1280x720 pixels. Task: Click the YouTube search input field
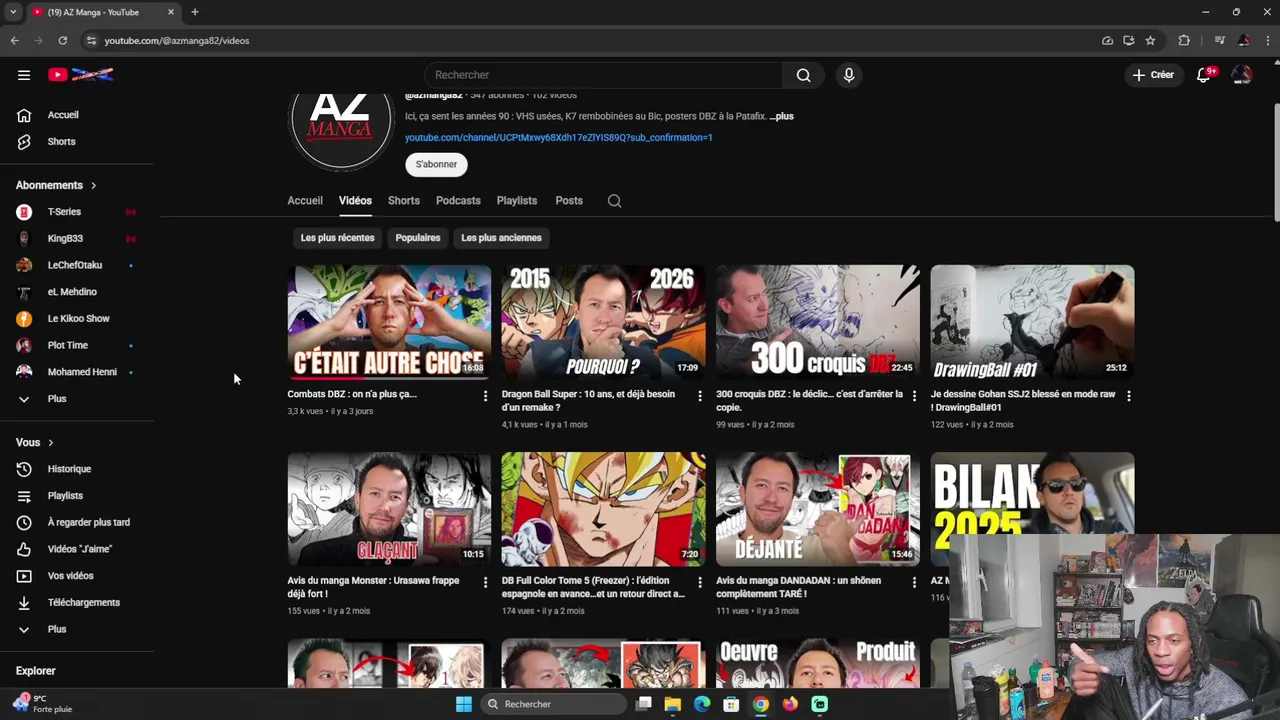[x=603, y=75]
